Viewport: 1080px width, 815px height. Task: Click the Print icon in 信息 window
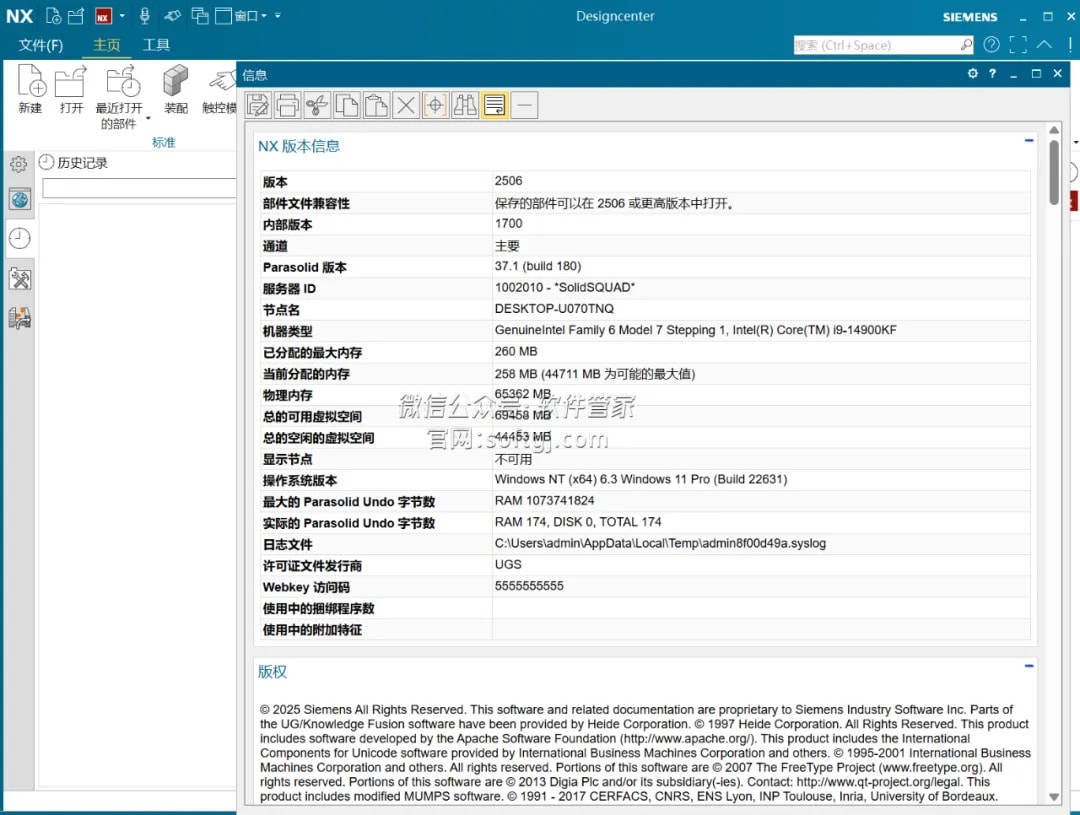pyautogui.click(x=288, y=105)
